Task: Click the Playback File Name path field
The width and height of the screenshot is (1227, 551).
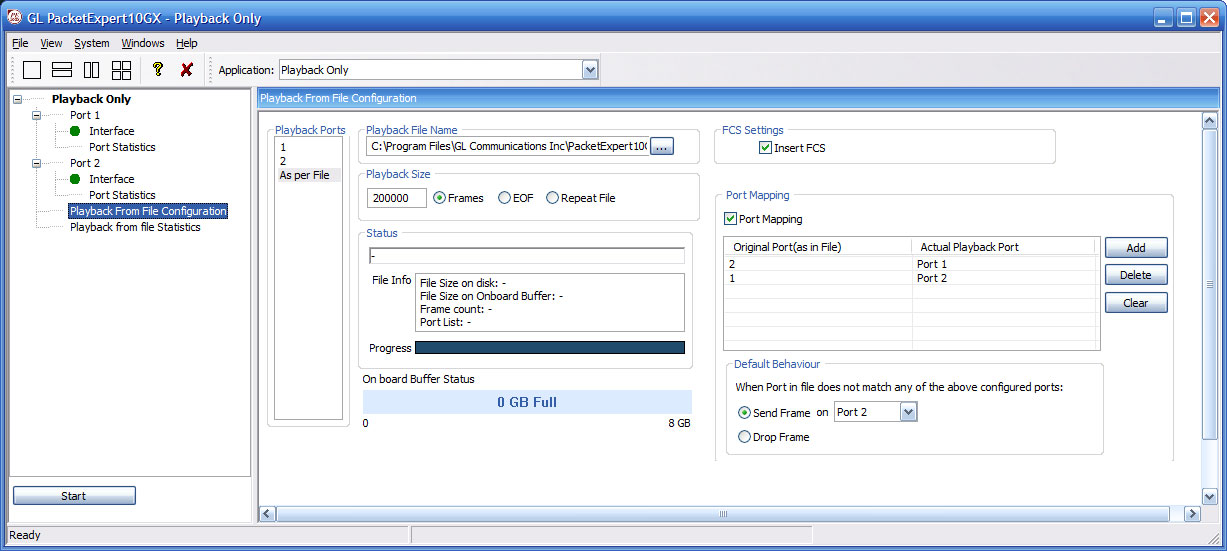Action: click(508, 146)
